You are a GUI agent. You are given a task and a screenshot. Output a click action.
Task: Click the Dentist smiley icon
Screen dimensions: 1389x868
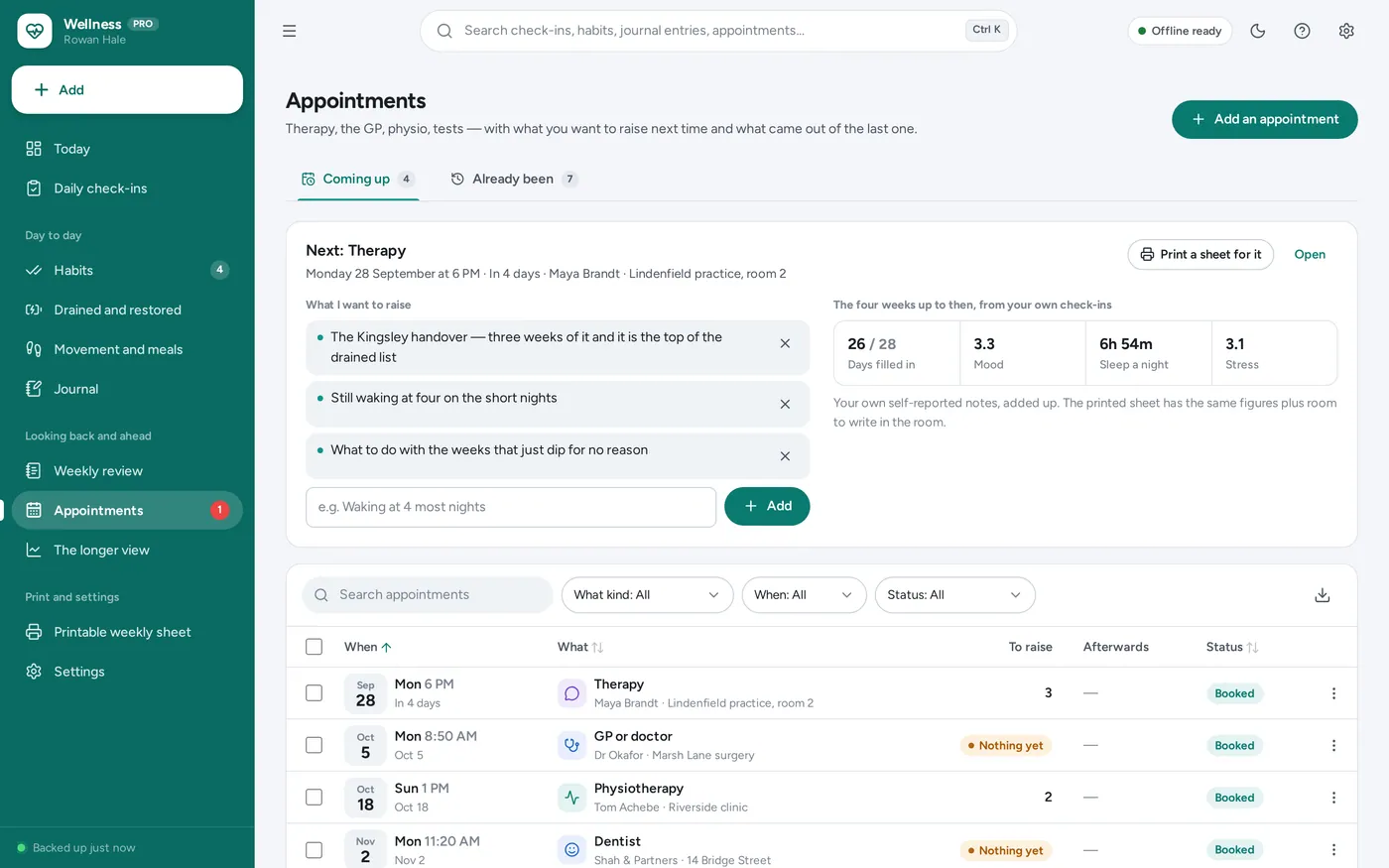571,849
